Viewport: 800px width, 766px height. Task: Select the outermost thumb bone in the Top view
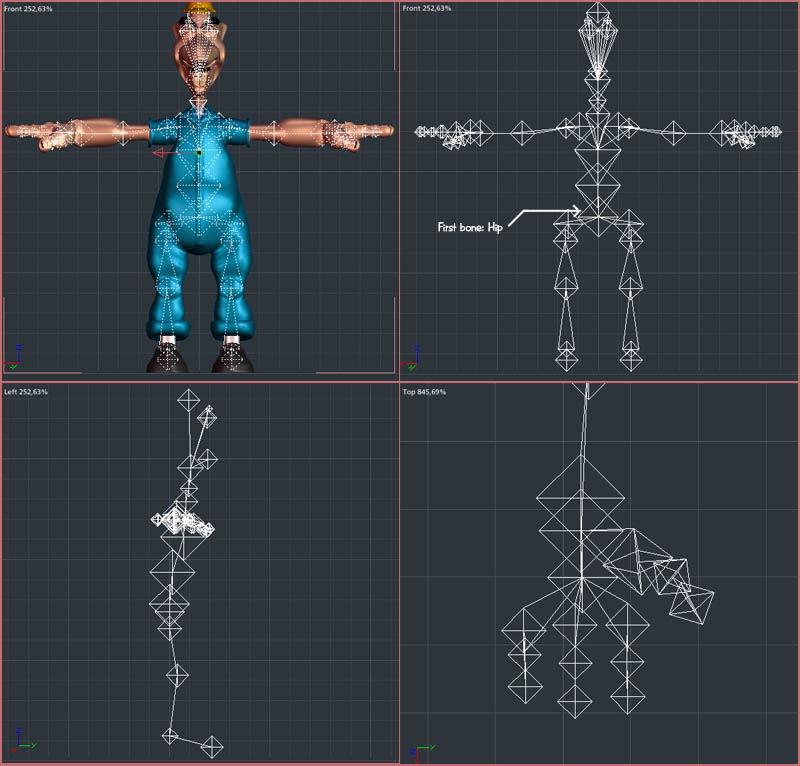pos(692,605)
